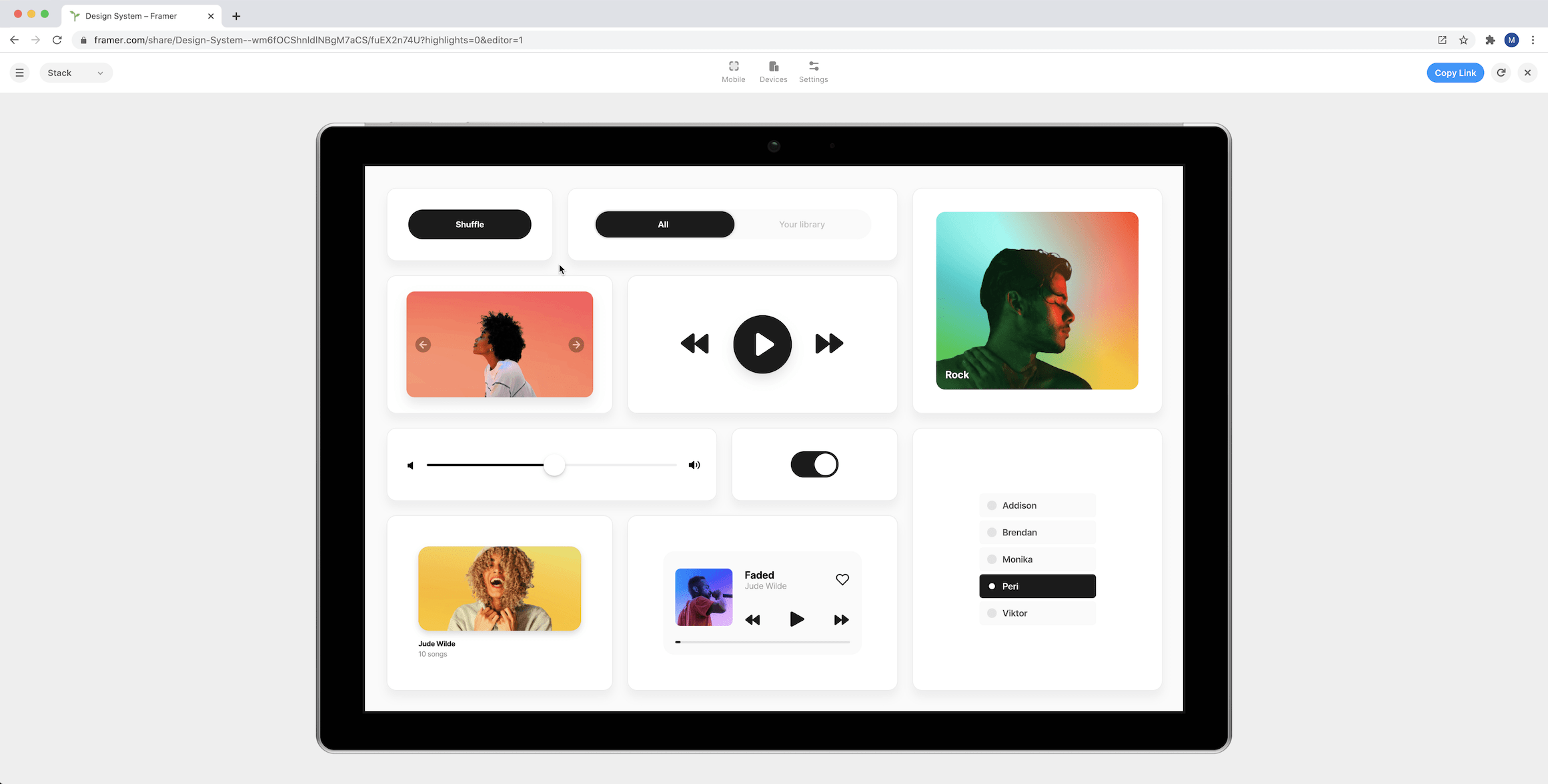Image resolution: width=1548 pixels, height=784 pixels.
Task: Open the Settings sliders icon
Action: click(x=813, y=67)
